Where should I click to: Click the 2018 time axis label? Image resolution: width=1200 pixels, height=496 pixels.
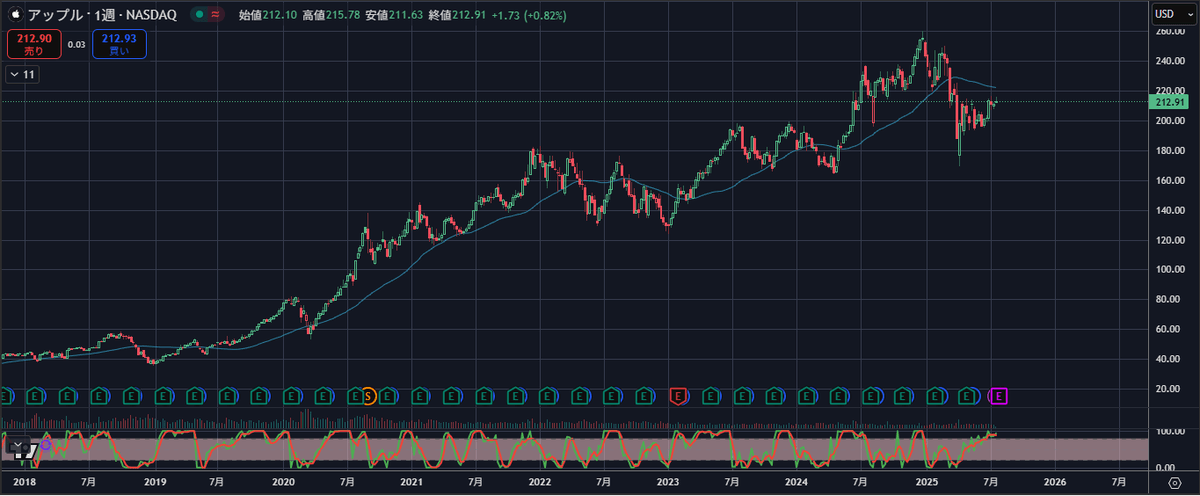[24, 482]
